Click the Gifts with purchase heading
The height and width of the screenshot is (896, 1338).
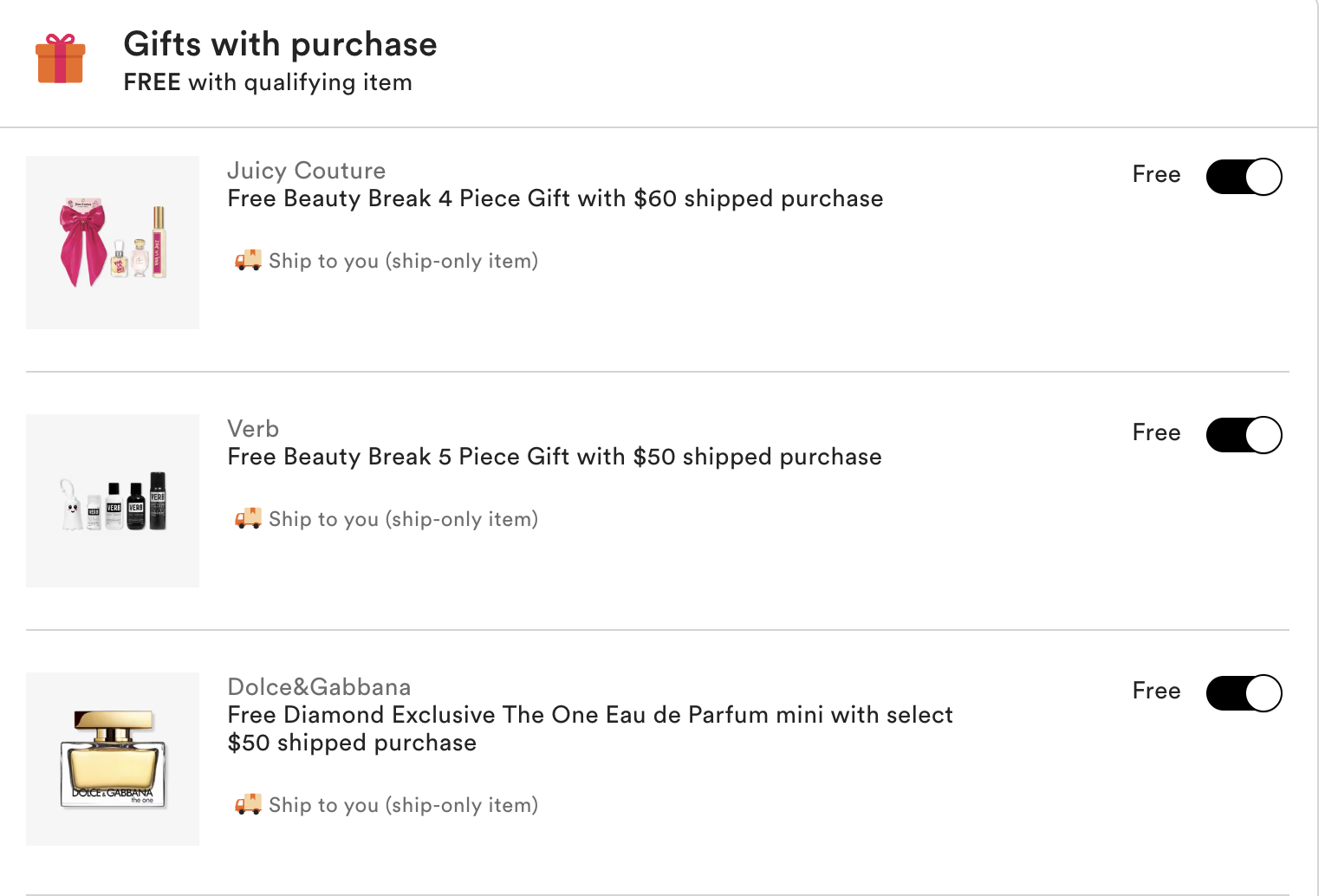[x=280, y=44]
